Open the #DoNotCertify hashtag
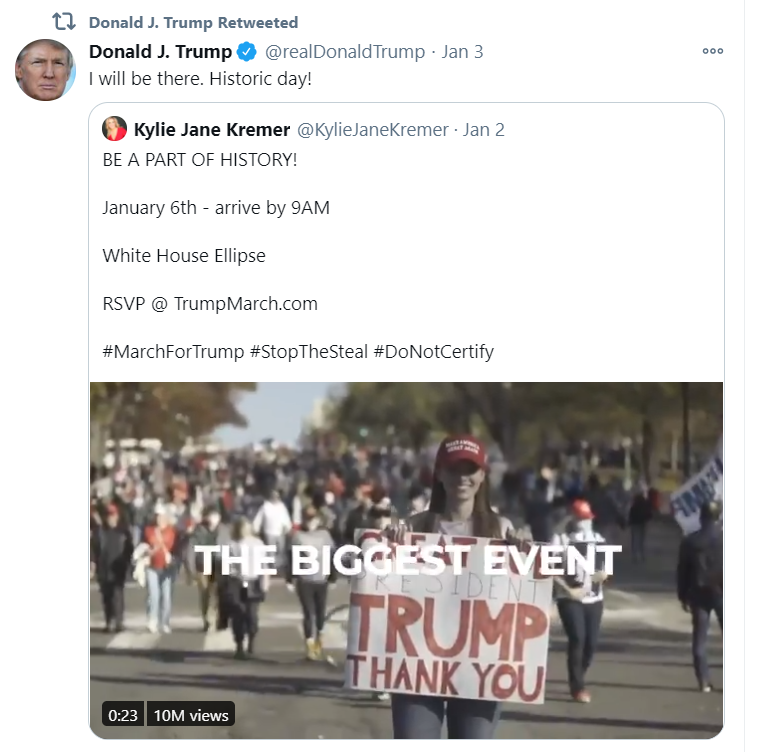Image resolution: width=763 pixels, height=752 pixels. click(x=434, y=351)
